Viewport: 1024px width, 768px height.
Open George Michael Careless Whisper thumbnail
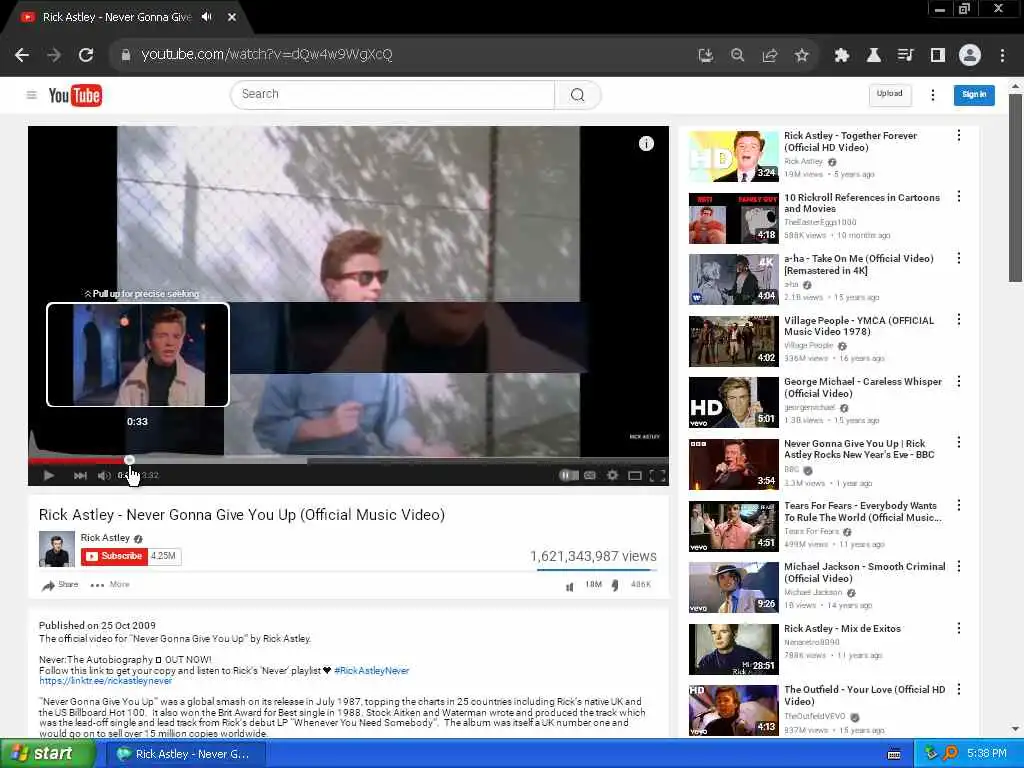(x=733, y=402)
